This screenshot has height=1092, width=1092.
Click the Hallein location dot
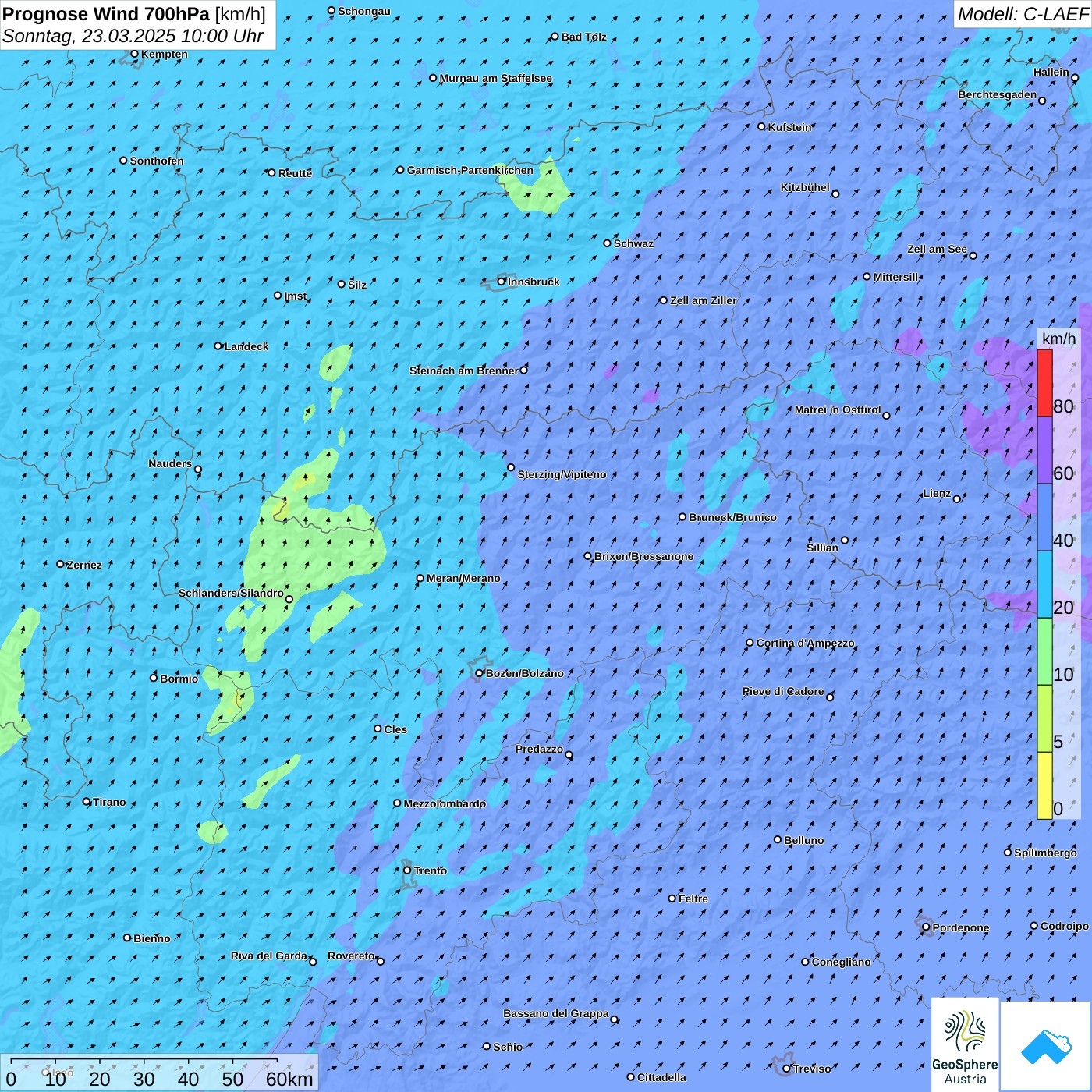coord(1075,77)
